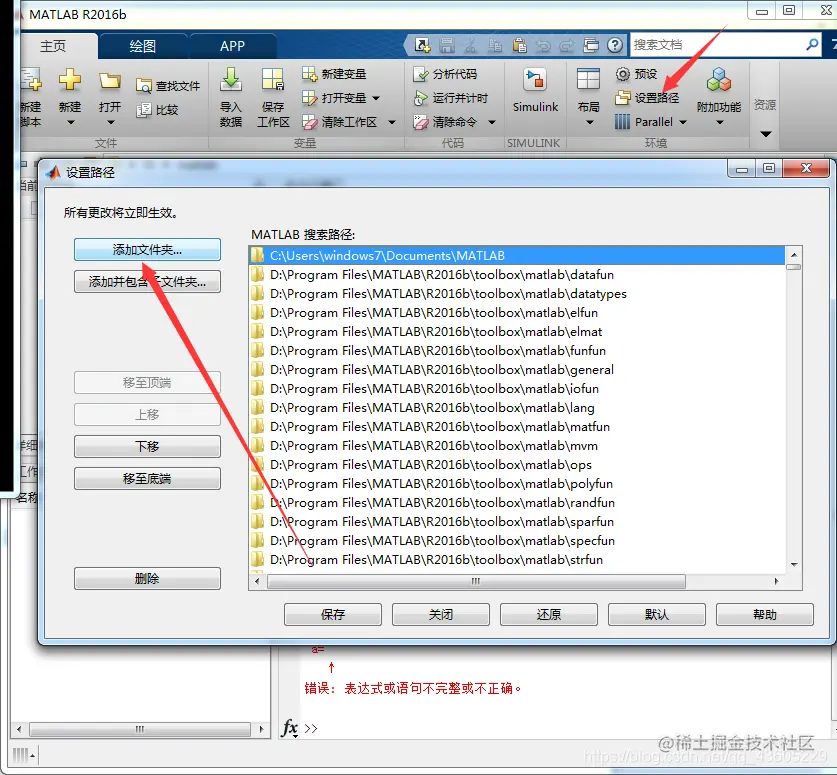Select the toolbox\matlab\elmat path row
837x775 pixels.
[517, 332]
